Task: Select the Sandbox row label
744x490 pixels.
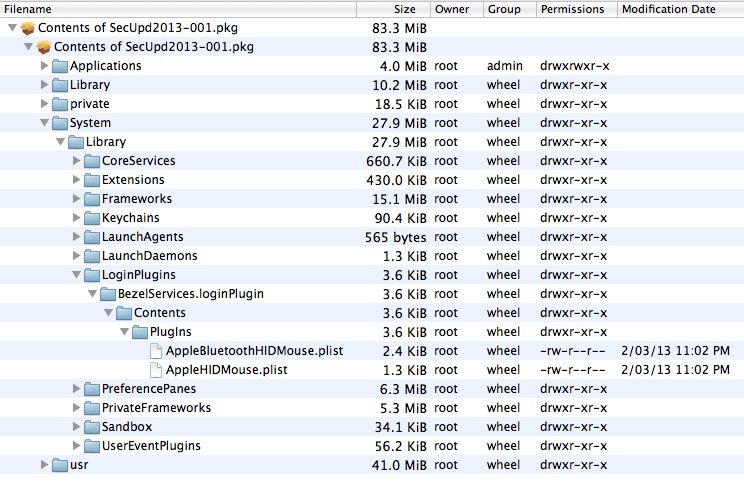Action: [127, 426]
